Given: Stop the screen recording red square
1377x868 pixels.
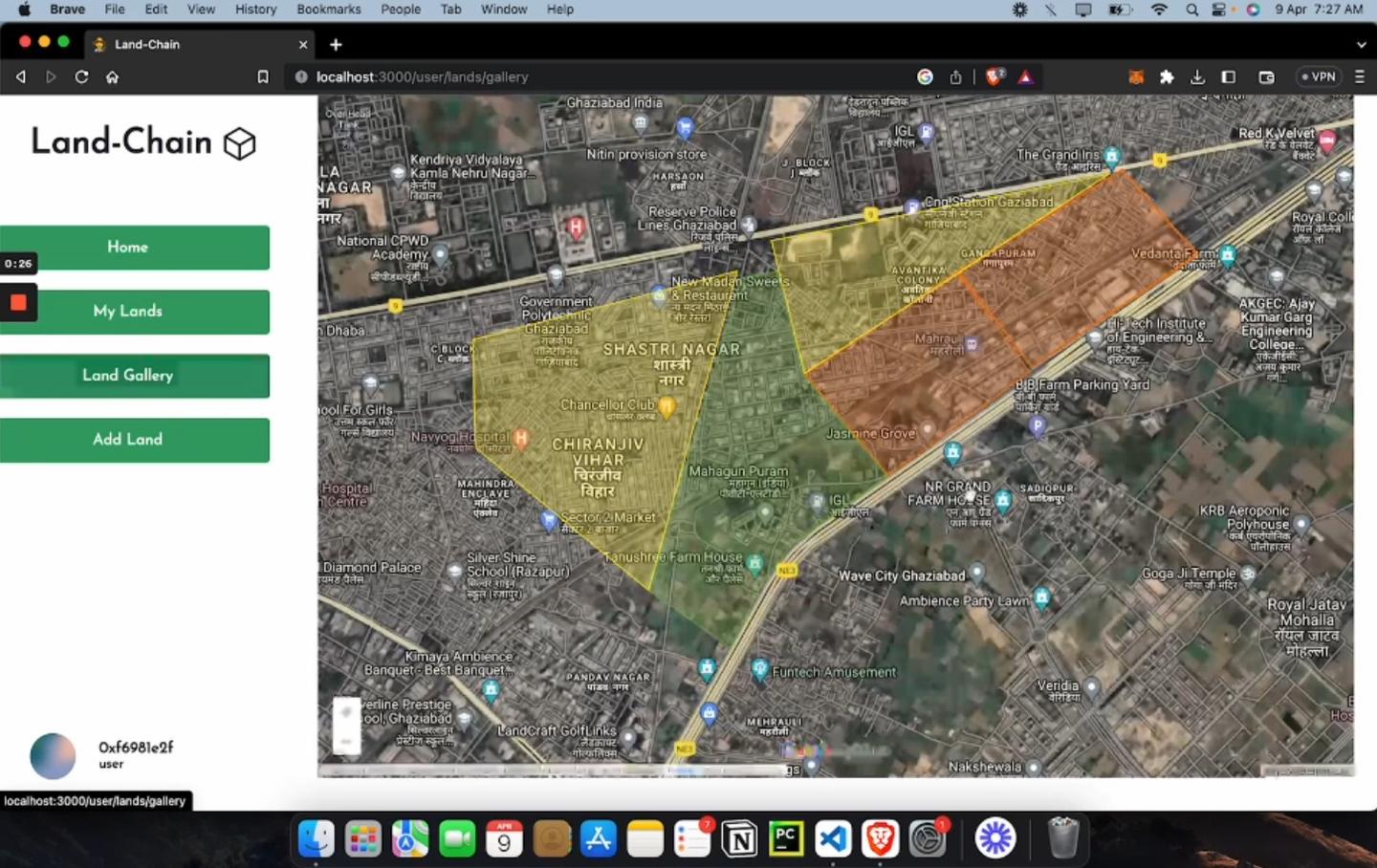Looking at the screenshot, I should (x=18, y=302).
